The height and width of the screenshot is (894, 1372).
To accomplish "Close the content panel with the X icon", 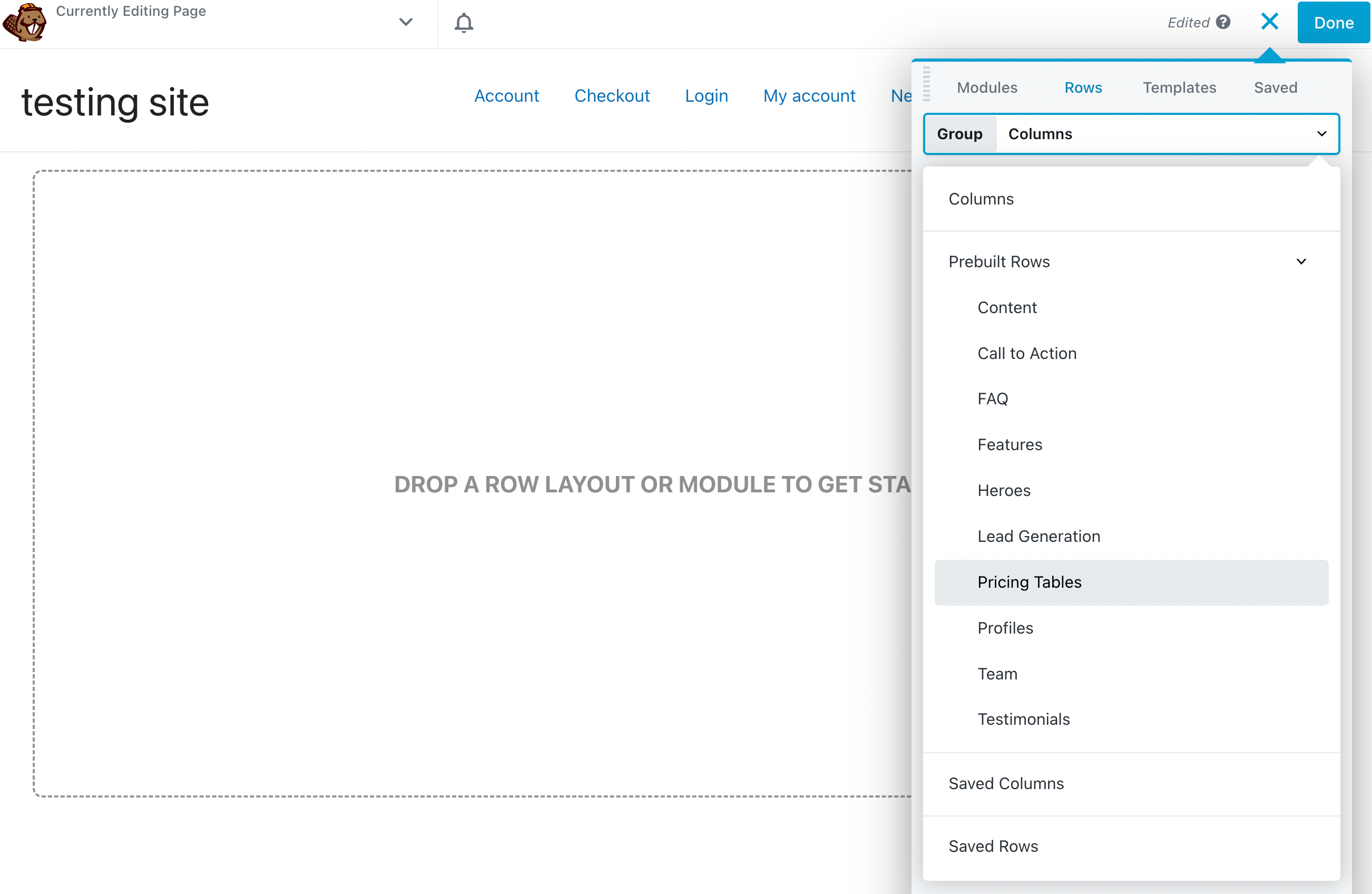I will [1269, 22].
